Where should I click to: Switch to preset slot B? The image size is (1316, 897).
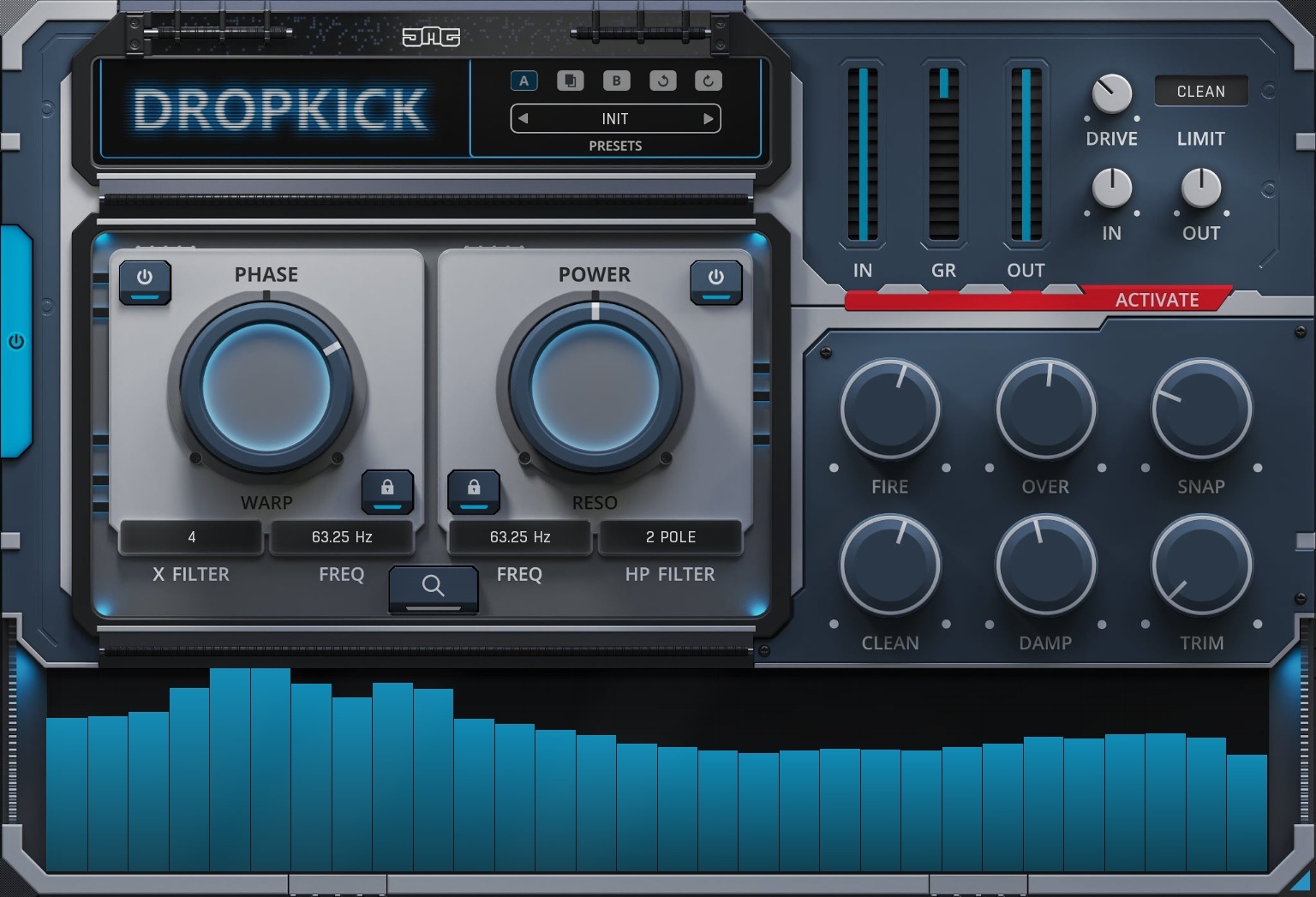point(616,81)
